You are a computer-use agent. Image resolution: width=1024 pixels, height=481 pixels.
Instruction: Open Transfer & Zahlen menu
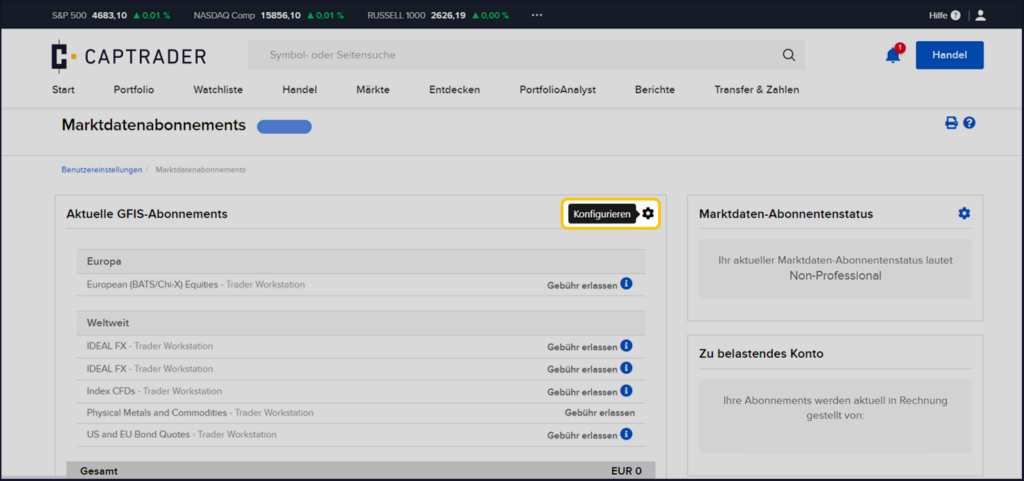[x=756, y=90]
